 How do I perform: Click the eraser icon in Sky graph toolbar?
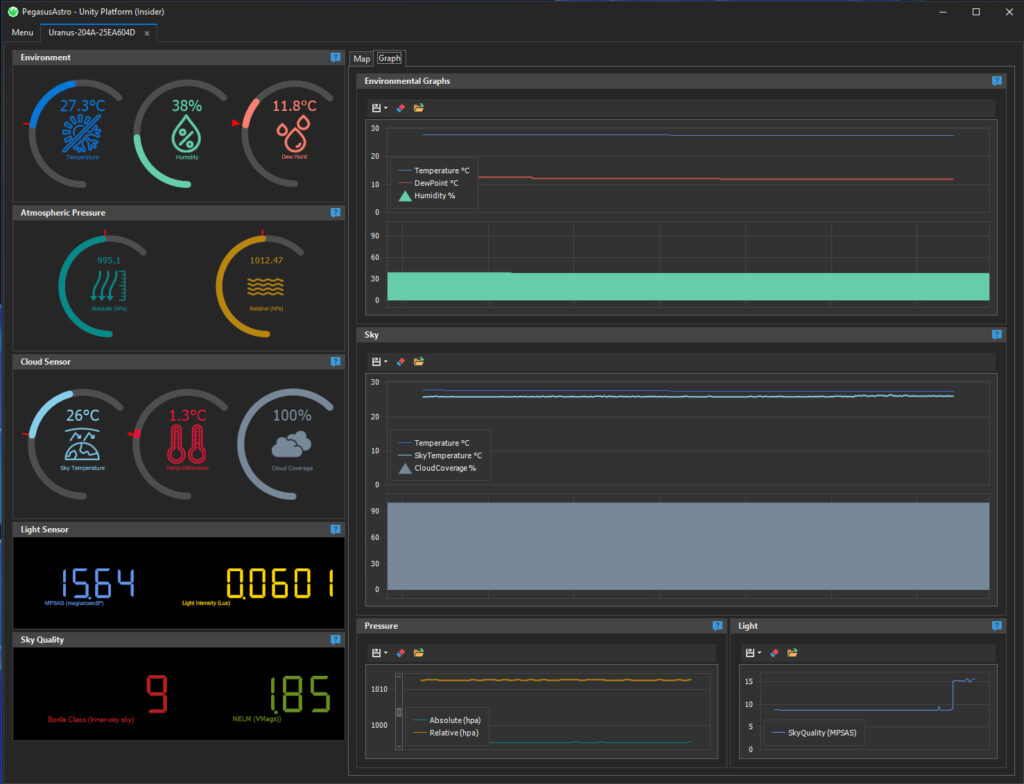(401, 361)
